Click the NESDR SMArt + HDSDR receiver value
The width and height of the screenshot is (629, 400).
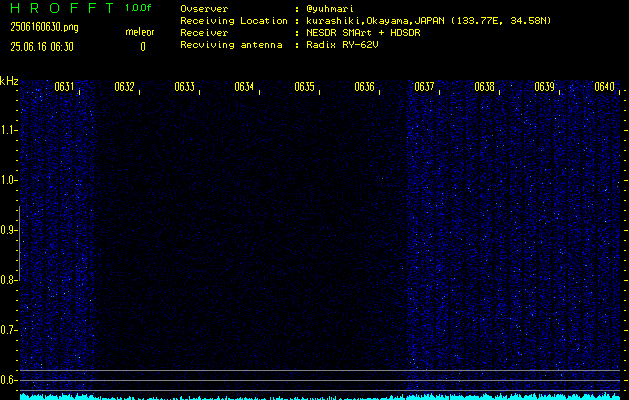click(363, 33)
